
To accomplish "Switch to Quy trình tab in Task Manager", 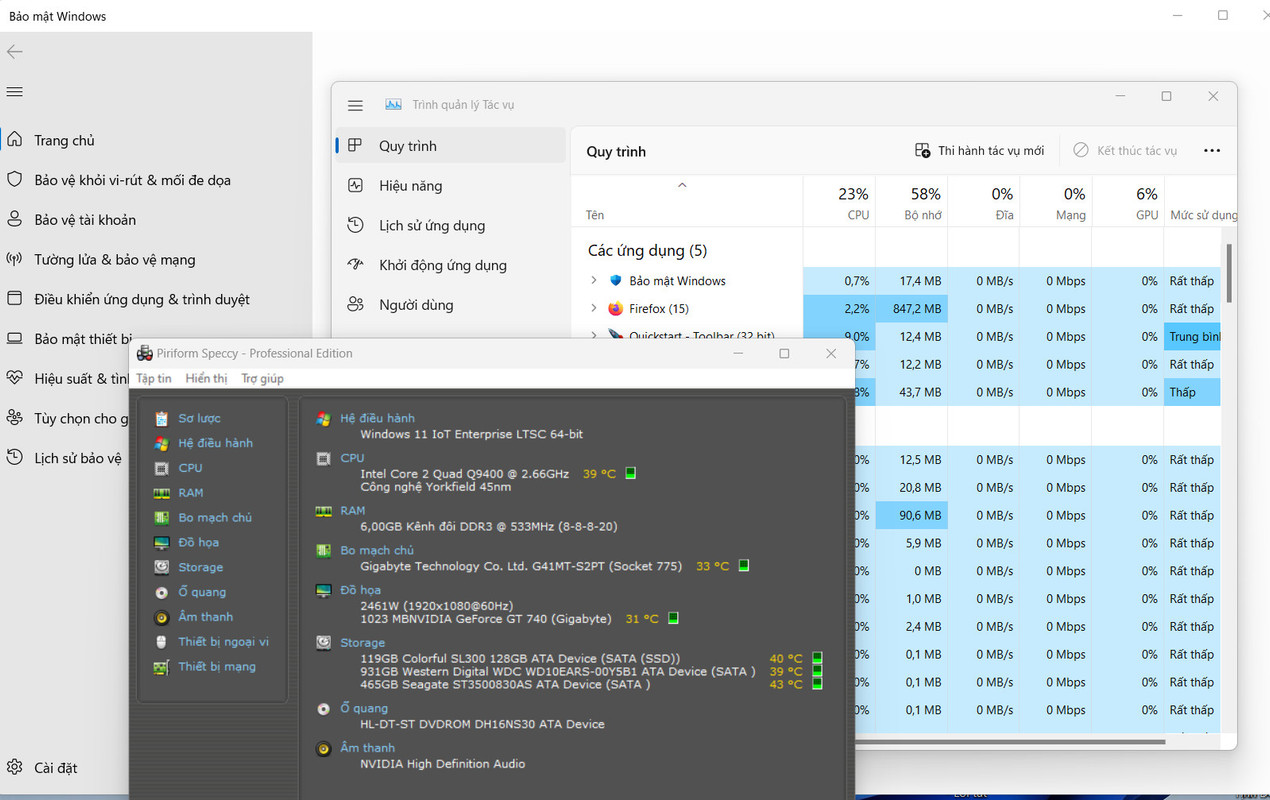I will (x=452, y=146).
